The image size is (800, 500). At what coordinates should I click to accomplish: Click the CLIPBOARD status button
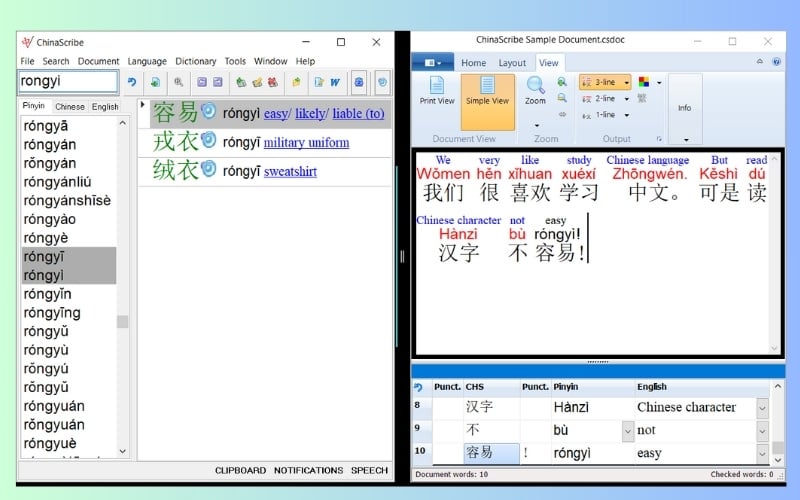(240, 470)
